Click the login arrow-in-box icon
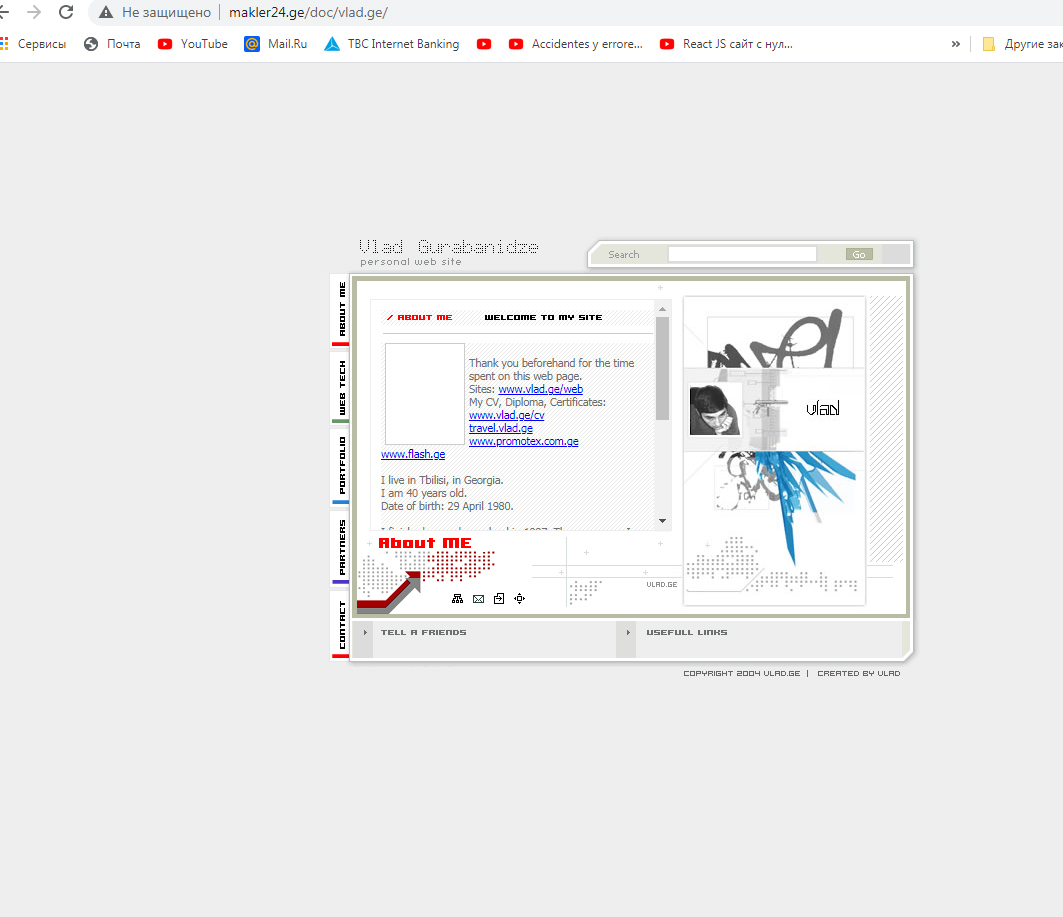The width and height of the screenshot is (1063, 917). (x=499, y=599)
